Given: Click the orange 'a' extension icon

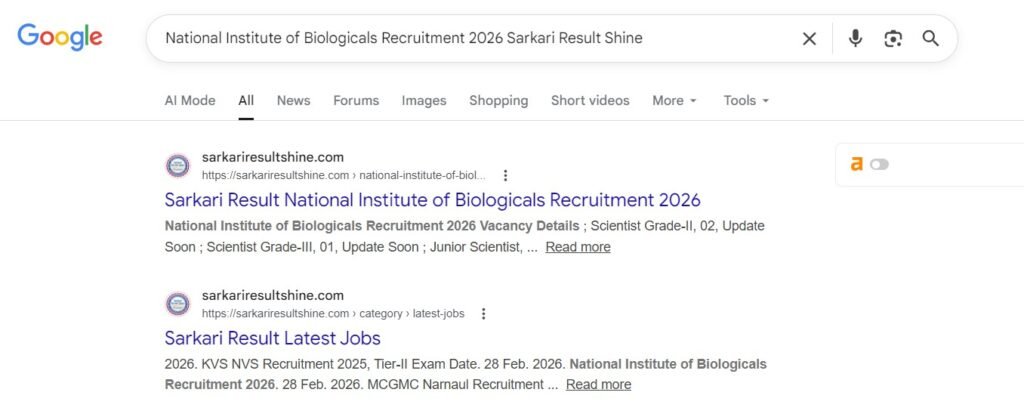Looking at the screenshot, I should pyautogui.click(x=856, y=164).
